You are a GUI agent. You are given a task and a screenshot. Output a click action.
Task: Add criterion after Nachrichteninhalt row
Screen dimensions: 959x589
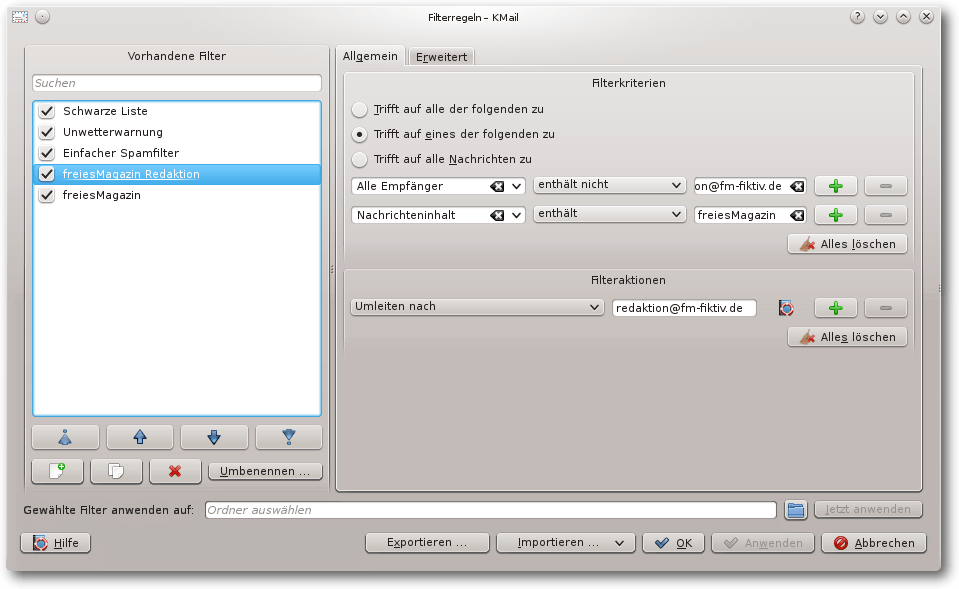[x=835, y=215]
